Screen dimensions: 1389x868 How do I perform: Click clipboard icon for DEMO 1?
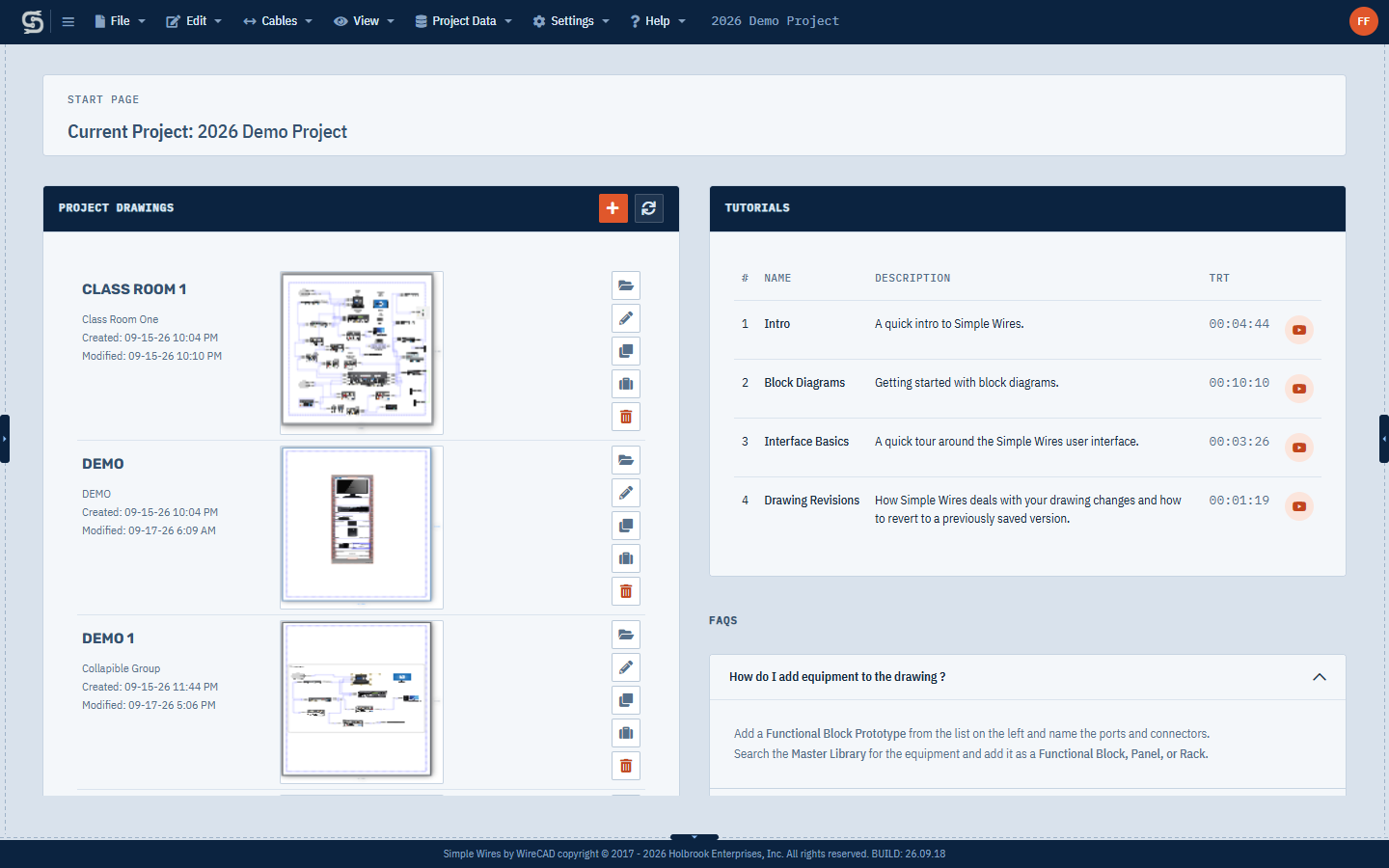click(626, 733)
